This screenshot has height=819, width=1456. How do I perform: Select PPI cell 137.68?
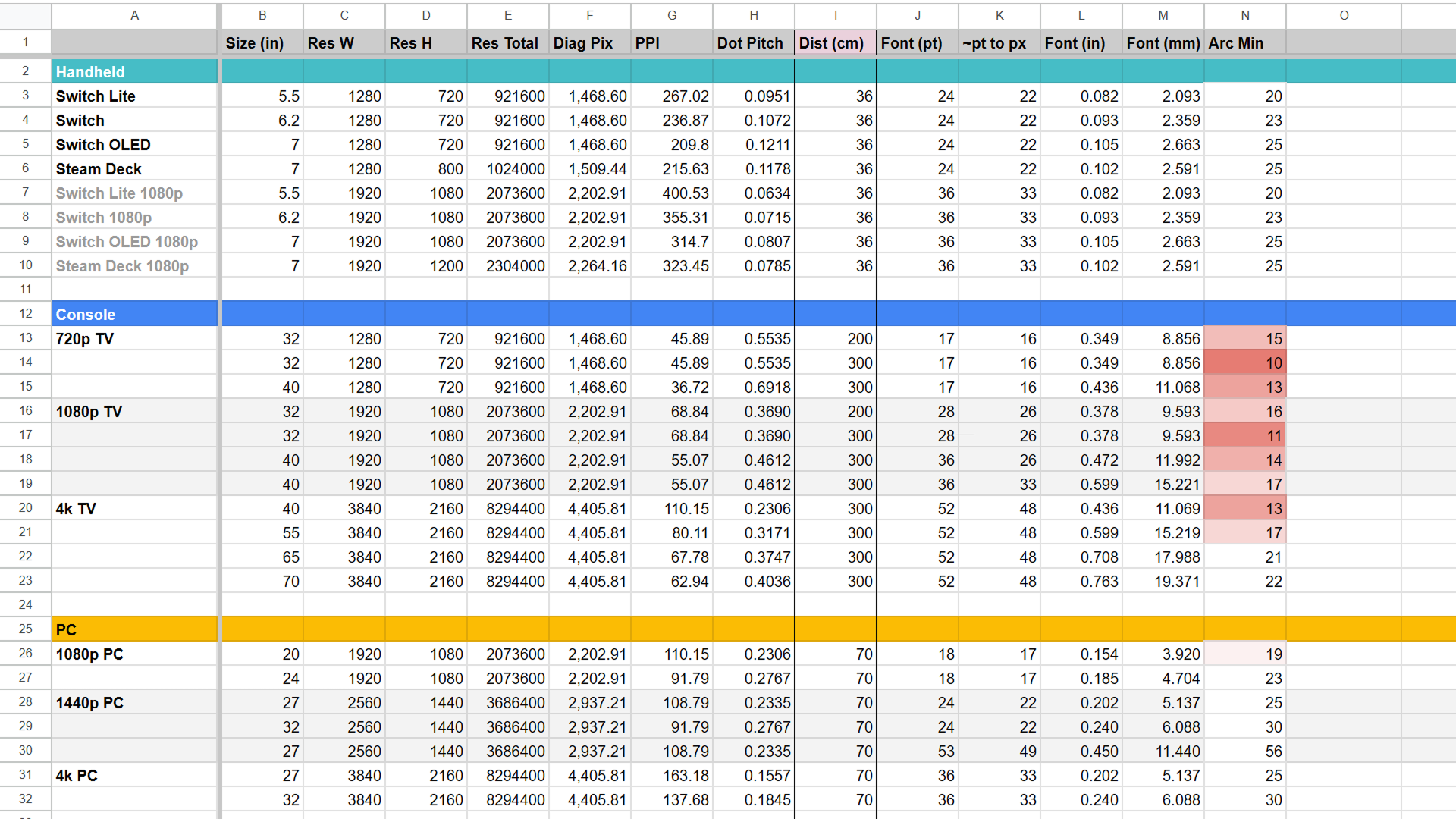click(x=672, y=799)
